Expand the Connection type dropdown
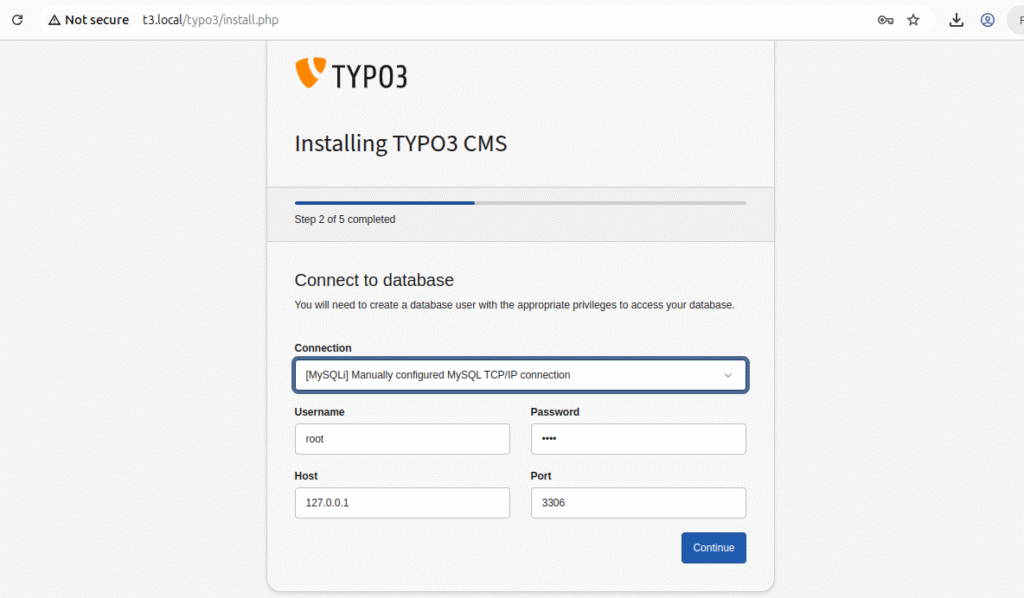 coord(520,376)
